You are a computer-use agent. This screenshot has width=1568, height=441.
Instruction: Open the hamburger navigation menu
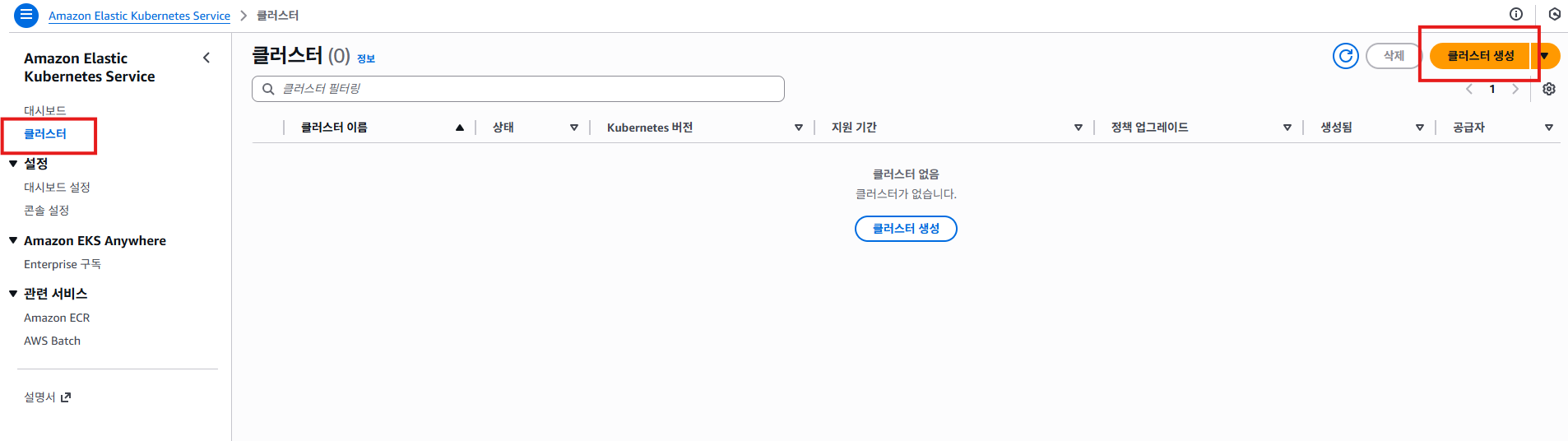coord(26,15)
